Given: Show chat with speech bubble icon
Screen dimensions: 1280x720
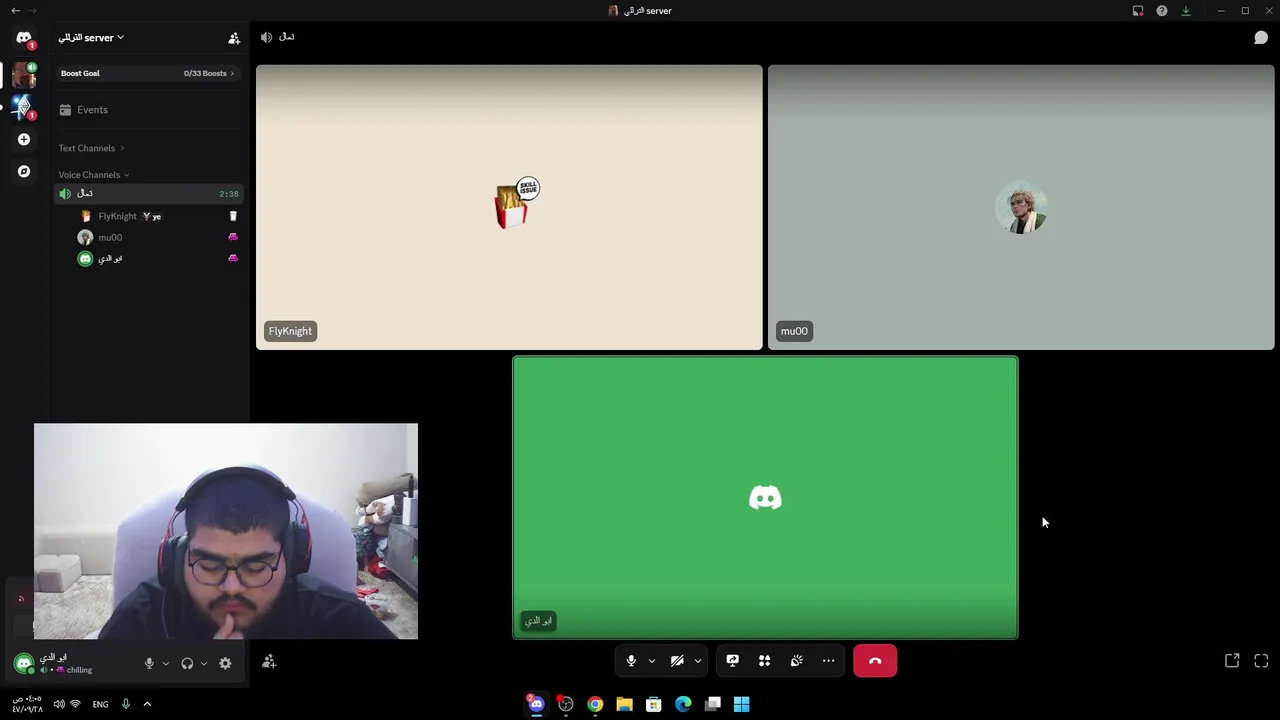Looking at the screenshot, I should click(1261, 38).
